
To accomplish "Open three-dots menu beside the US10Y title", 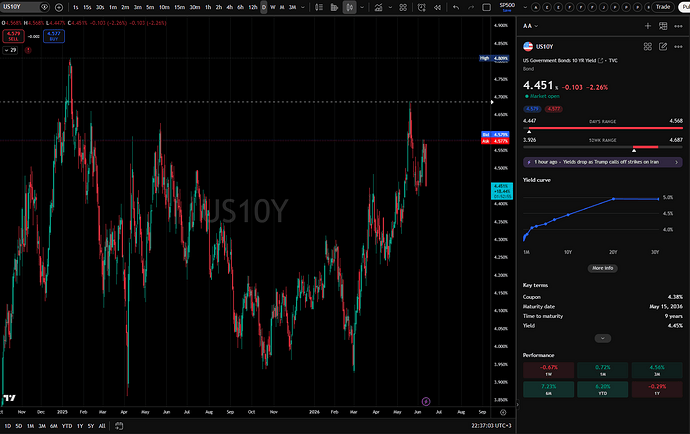I will click(678, 47).
